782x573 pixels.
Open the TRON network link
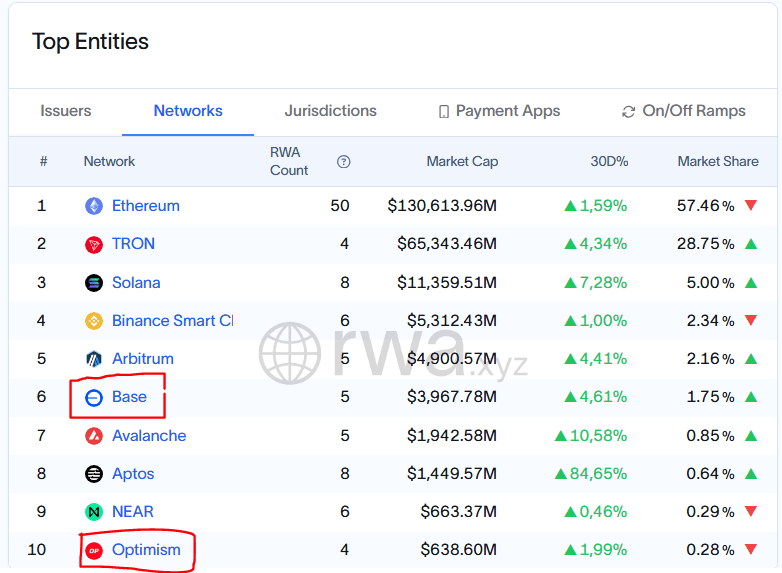pos(133,243)
